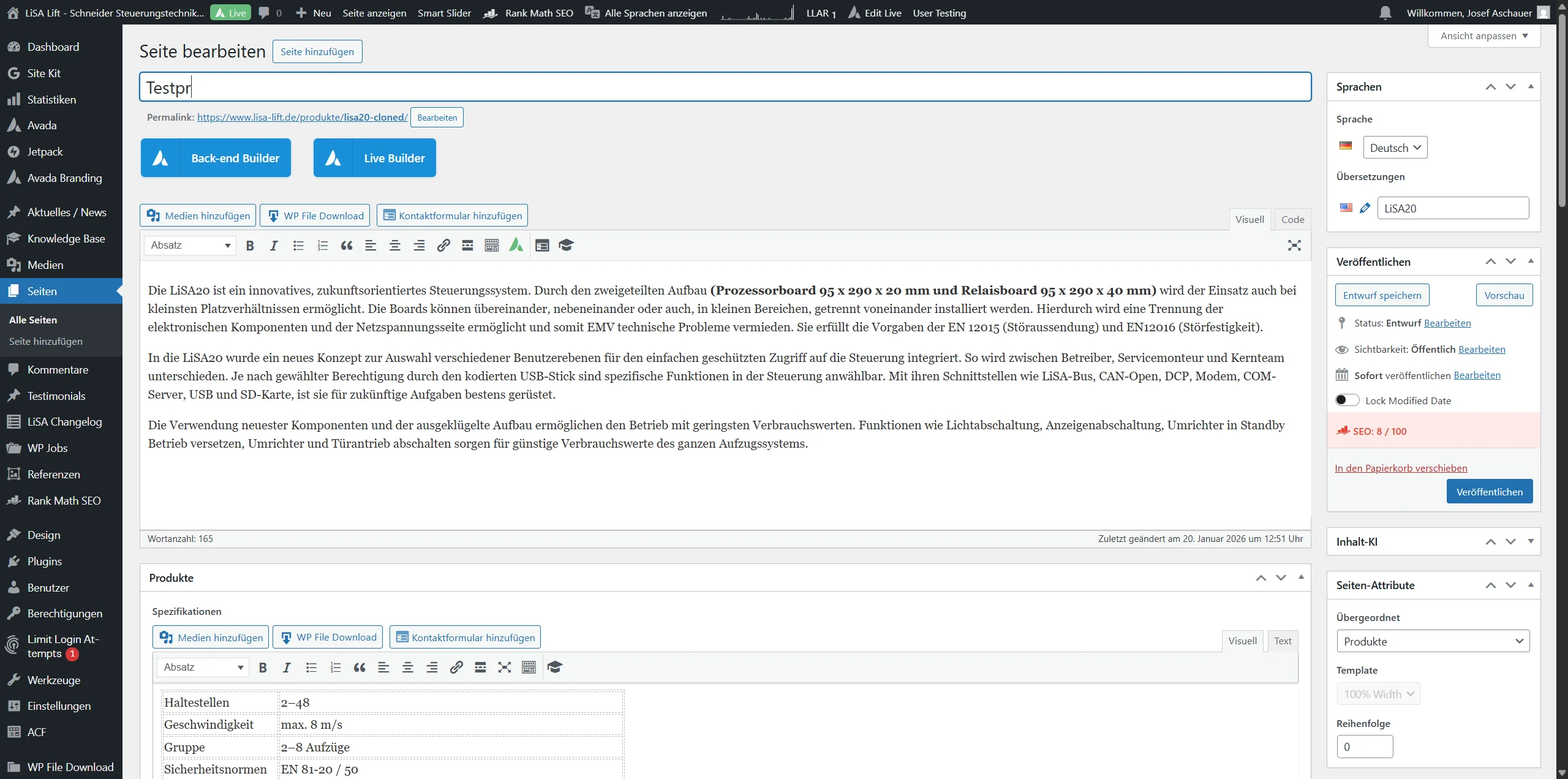Open comments via the speech bubble icon
The height and width of the screenshot is (779, 1568).
[x=263, y=12]
